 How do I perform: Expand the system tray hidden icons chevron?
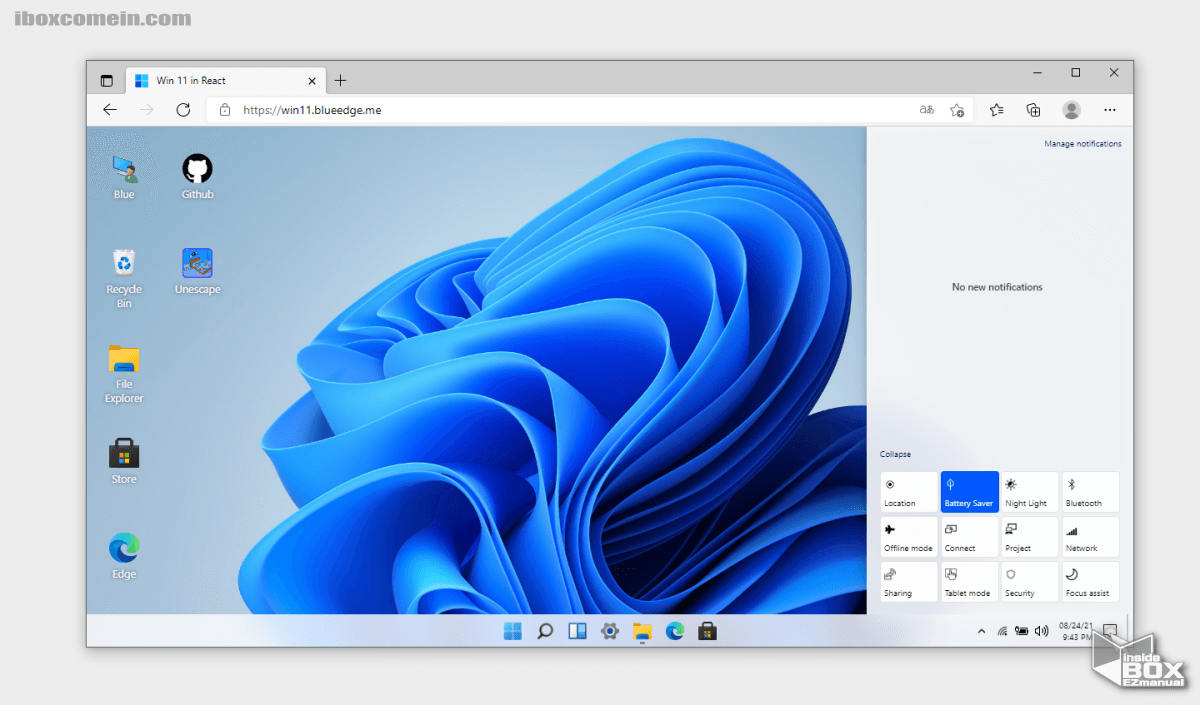[980, 631]
